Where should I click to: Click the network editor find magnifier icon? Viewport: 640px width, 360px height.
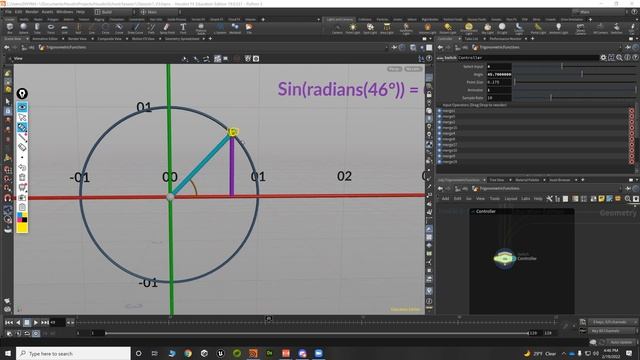[x=628, y=199]
